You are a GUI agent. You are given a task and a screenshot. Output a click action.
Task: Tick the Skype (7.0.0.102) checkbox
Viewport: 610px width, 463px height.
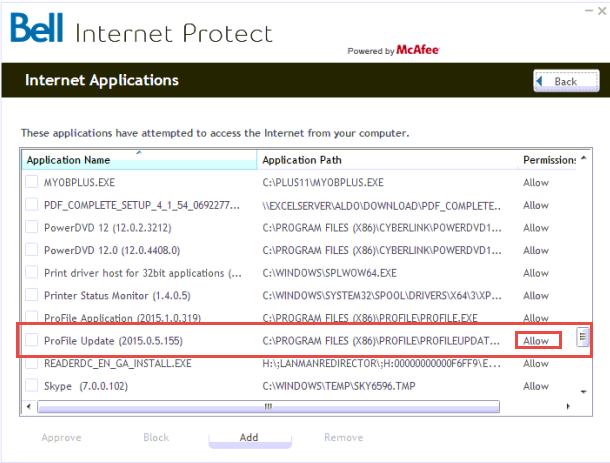[32, 385]
